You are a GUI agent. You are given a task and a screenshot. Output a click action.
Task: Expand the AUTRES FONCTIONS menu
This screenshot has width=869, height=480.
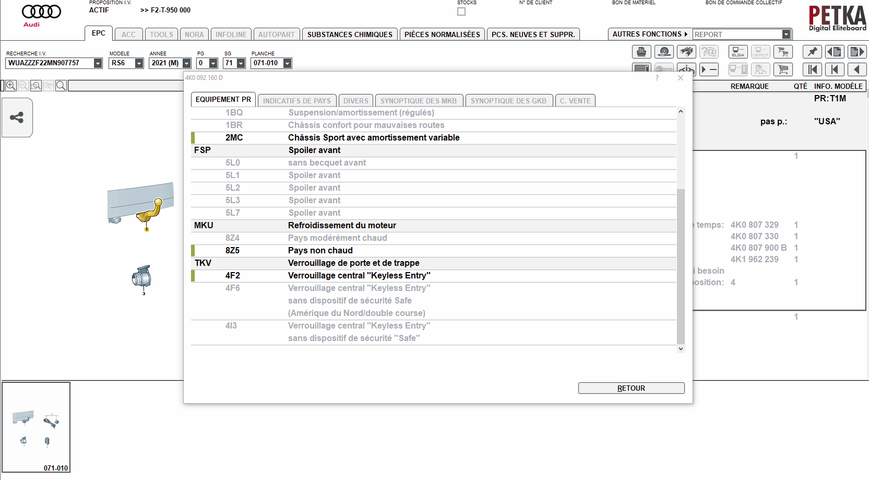[x=650, y=34]
